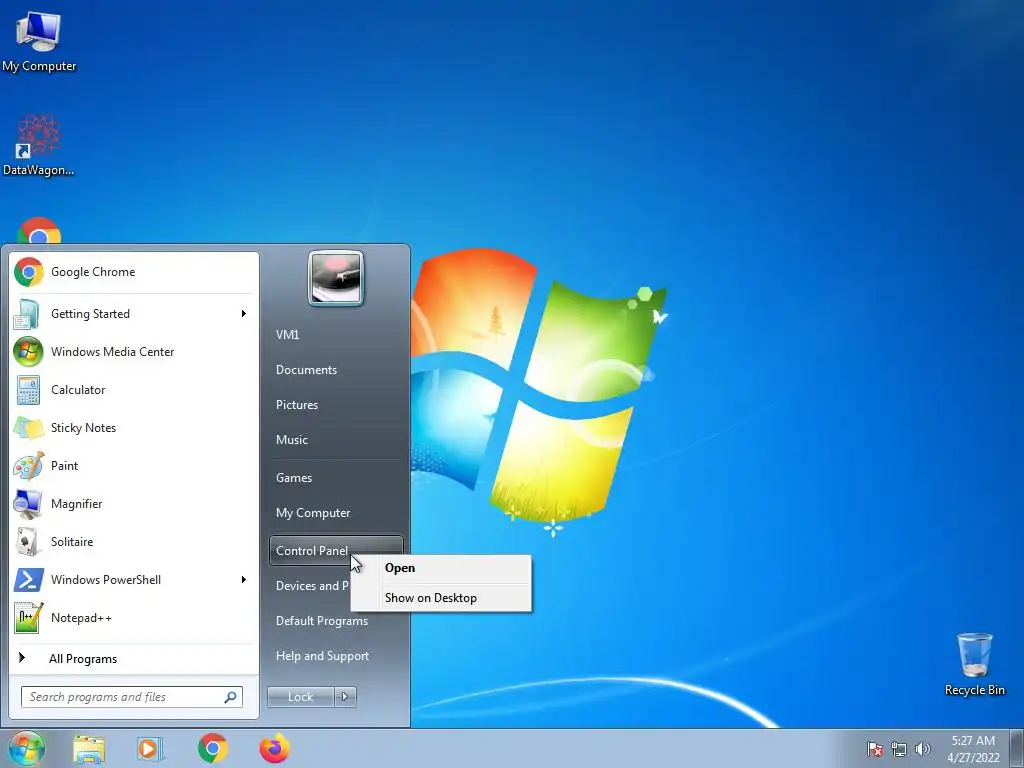Viewport: 1024px width, 768px height.
Task: Expand Getting Started submenu arrow
Action: click(x=244, y=313)
